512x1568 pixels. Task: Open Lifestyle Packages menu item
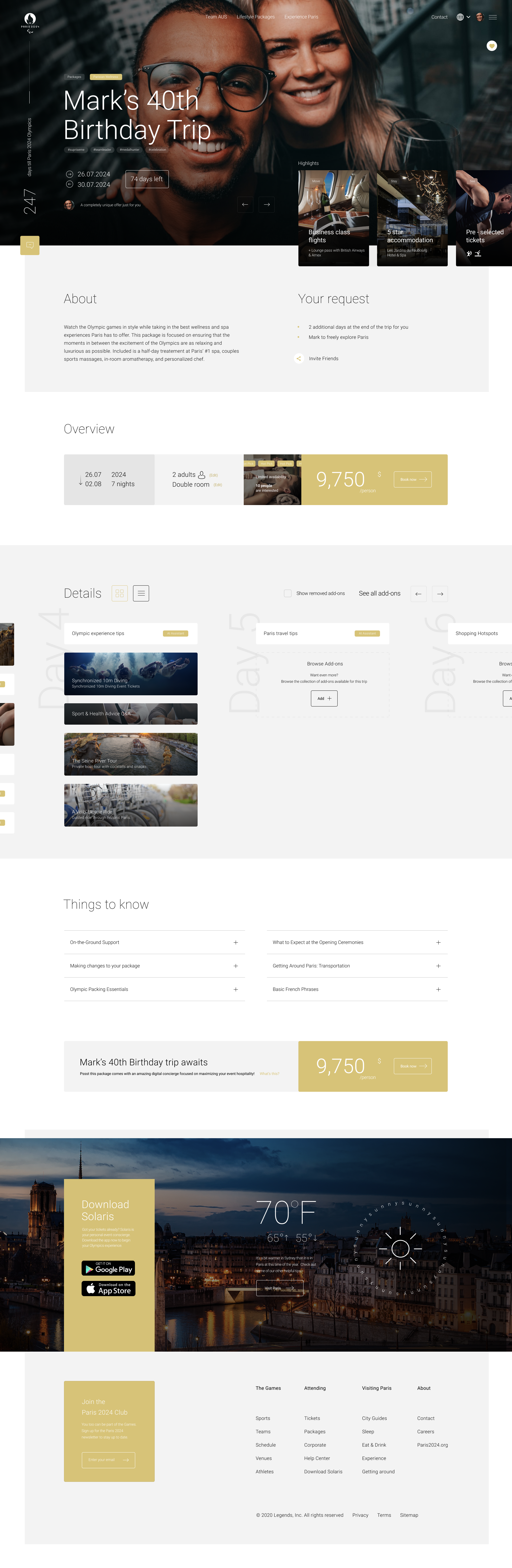[x=255, y=17]
